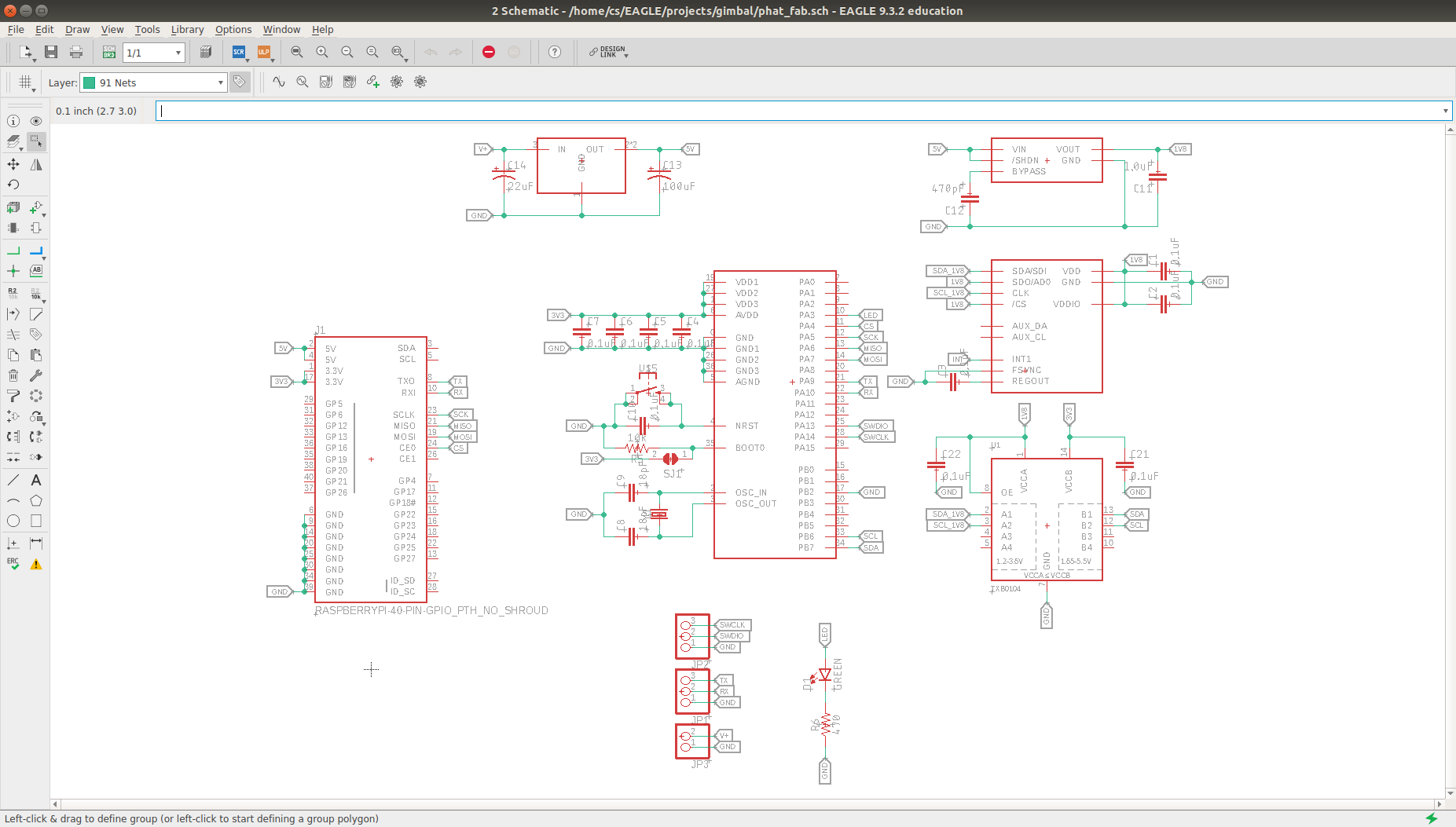Click the Mirror tool icon
The height and width of the screenshot is (827, 1456).
[36, 164]
